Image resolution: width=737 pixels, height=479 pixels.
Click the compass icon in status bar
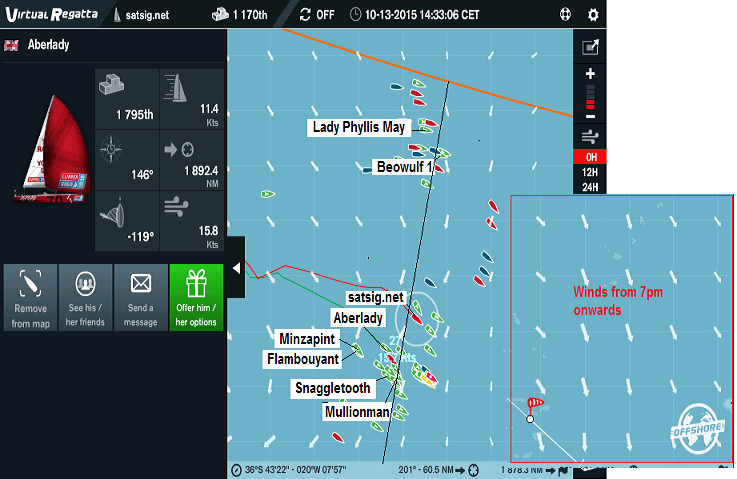[x=236, y=470]
